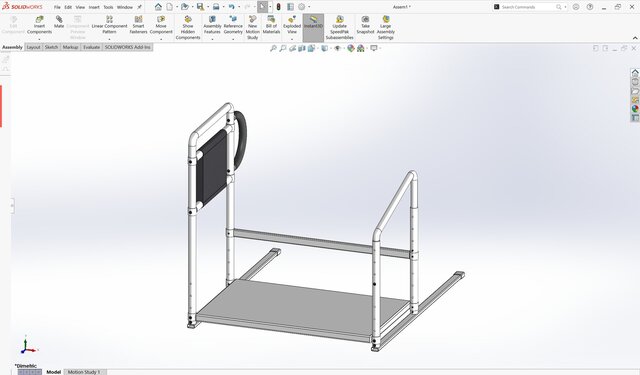This screenshot has height=375, width=640.
Task: Switch to the Markup tab
Action: 70,47
